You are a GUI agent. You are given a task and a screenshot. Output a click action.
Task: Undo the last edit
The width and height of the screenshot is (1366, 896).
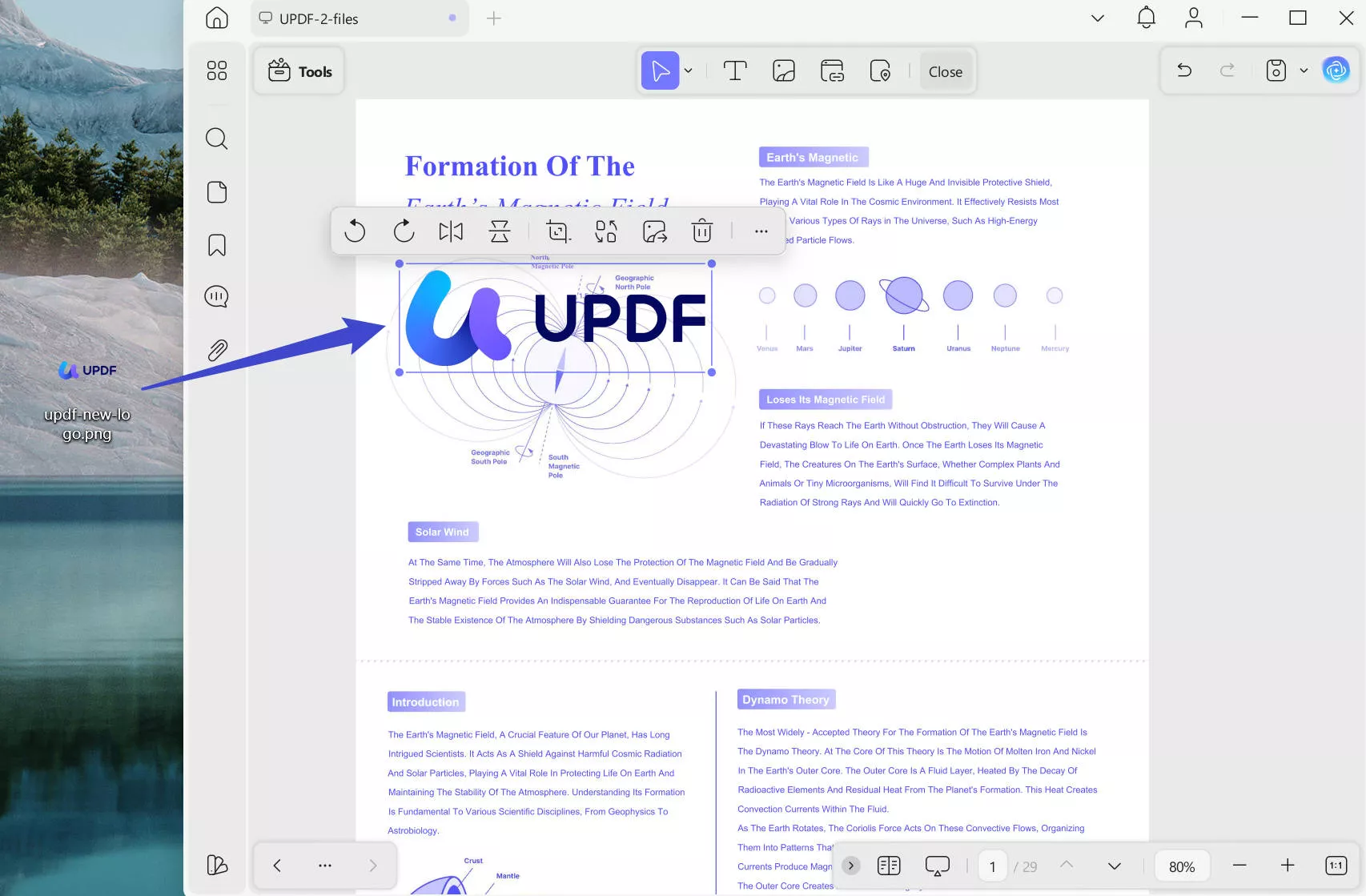(1183, 70)
